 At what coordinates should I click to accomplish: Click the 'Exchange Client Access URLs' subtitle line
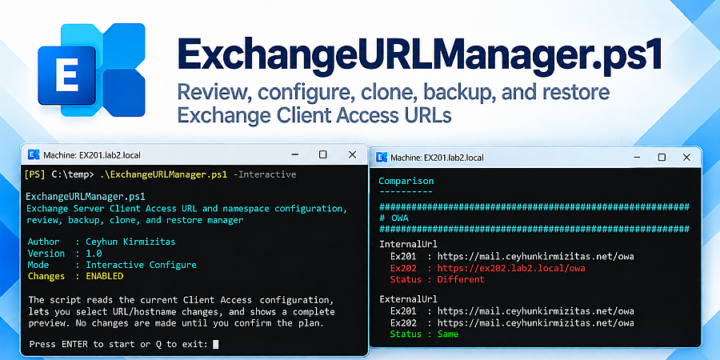pyautogui.click(x=314, y=115)
